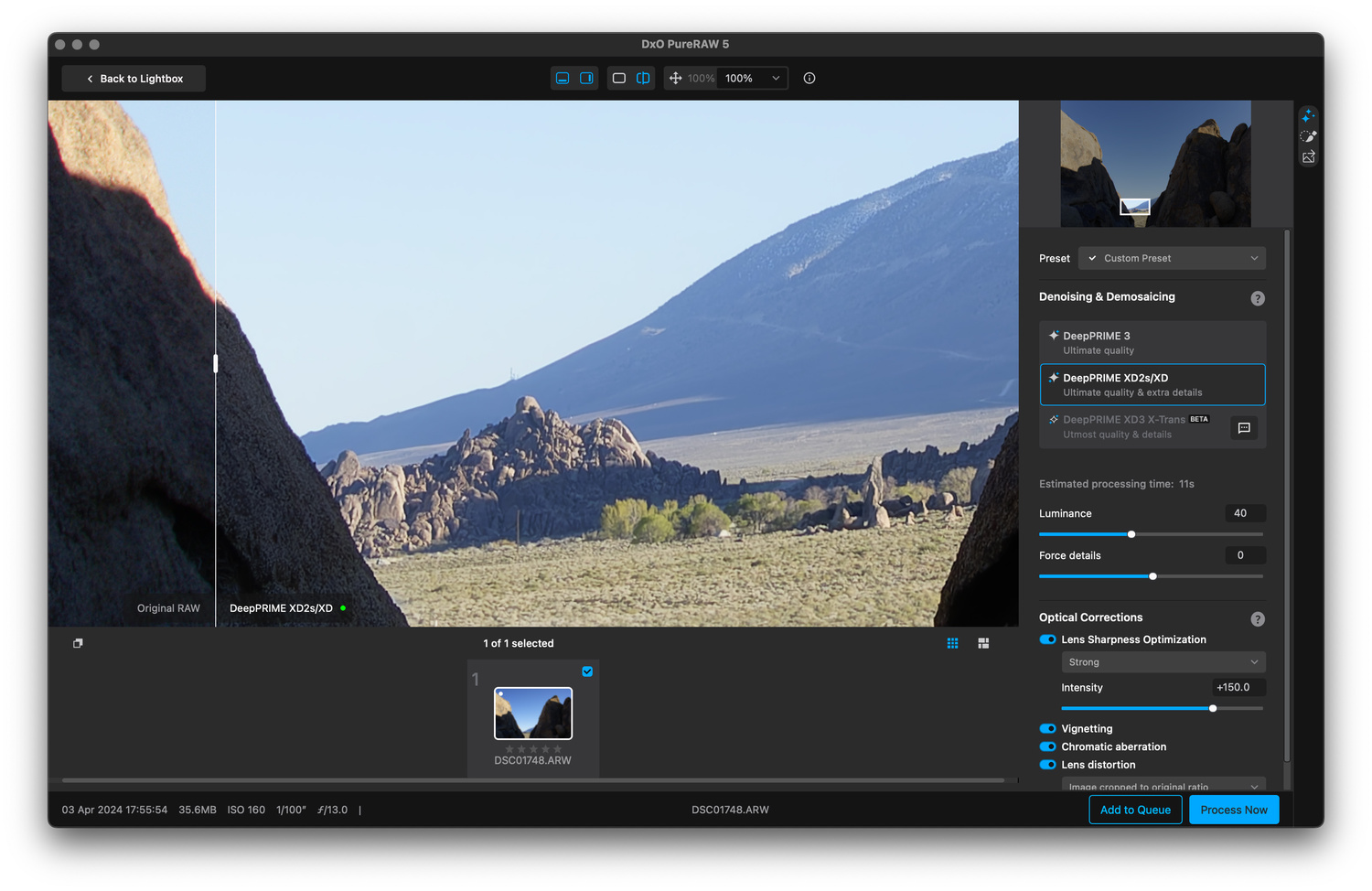1372x891 pixels.
Task: Click the DeepPRIME XD3 feedback icon
Action: tap(1244, 428)
